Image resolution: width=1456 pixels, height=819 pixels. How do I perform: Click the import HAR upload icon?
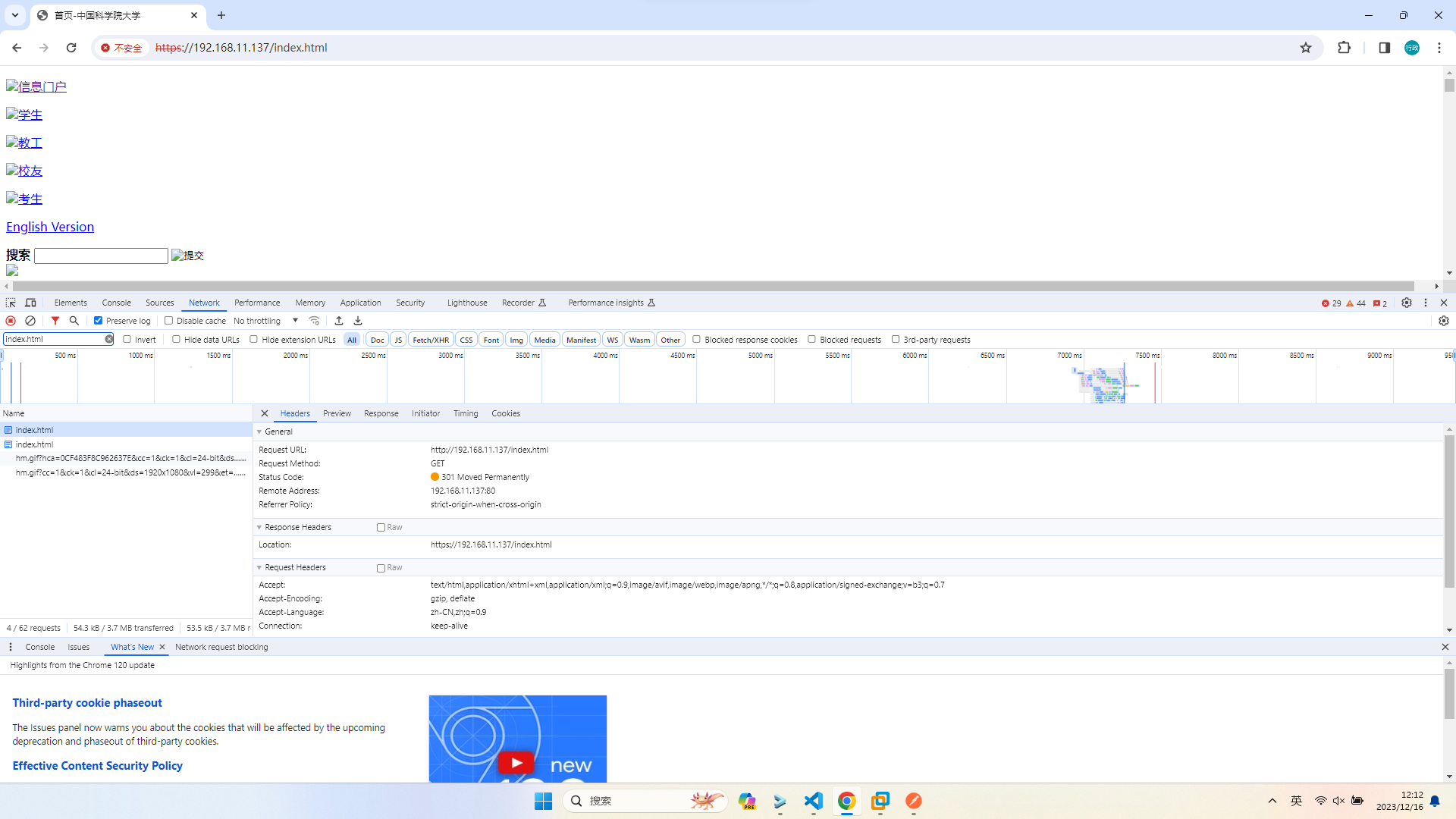coord(339,321)
